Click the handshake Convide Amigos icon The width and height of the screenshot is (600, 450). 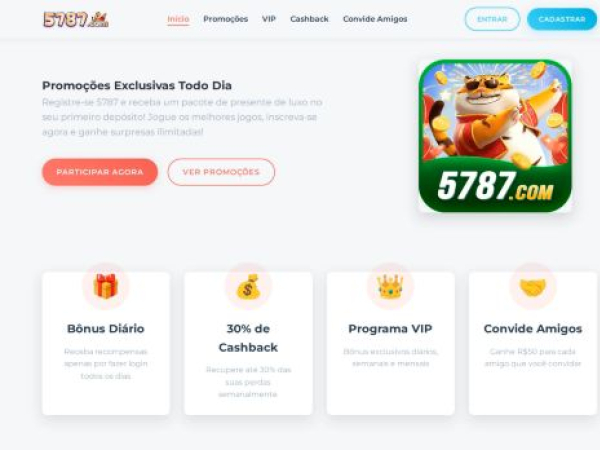coord(533,287)
